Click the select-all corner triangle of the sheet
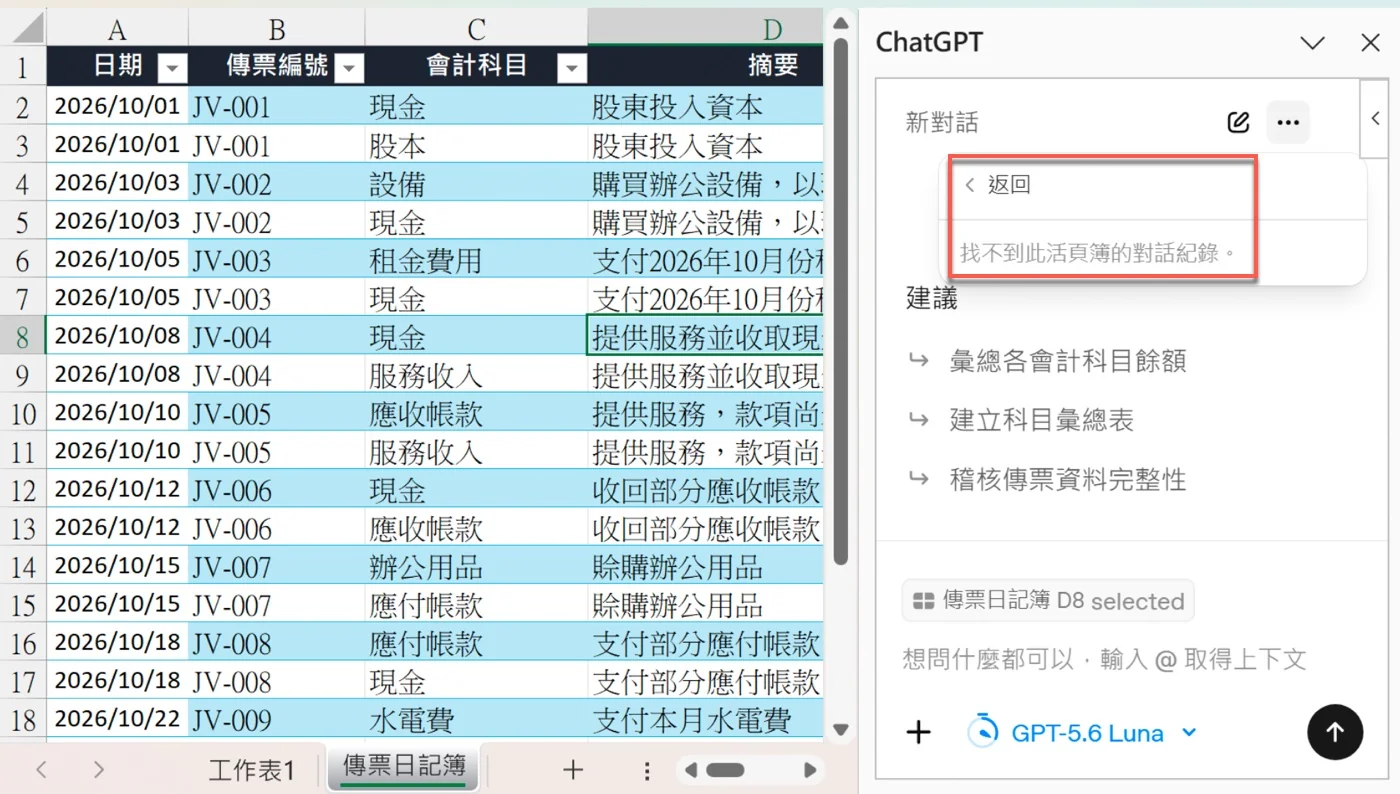1400x794 pixels. point(23,27)
